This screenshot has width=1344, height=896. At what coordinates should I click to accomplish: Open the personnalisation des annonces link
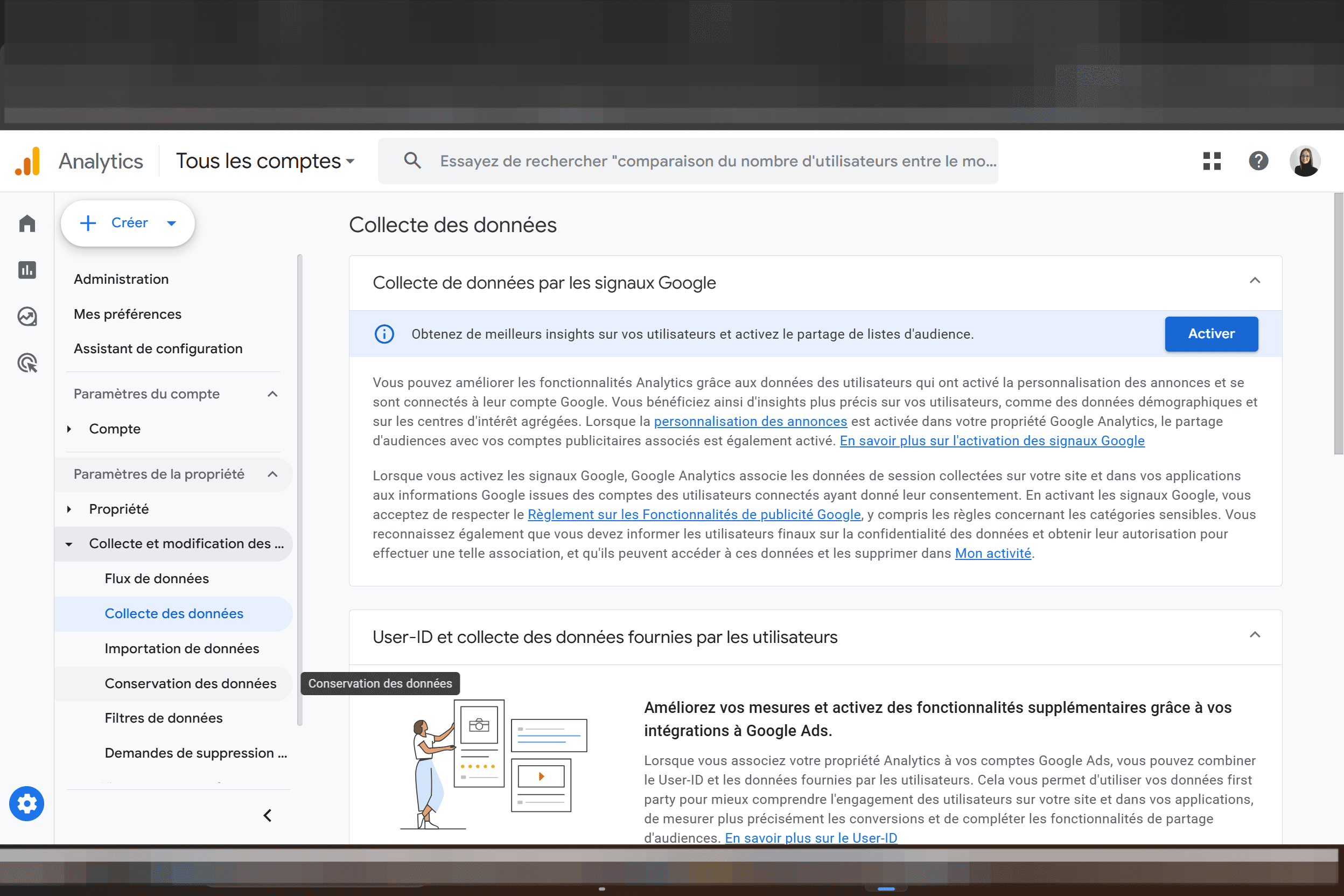(x=750, y=421)
